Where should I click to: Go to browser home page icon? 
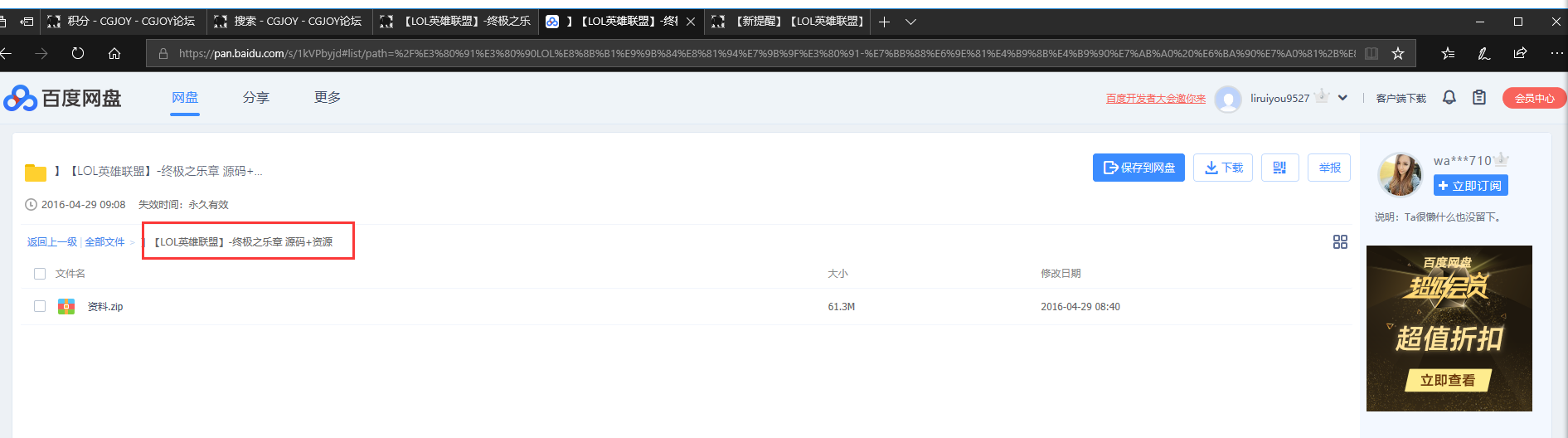click(114, 53)
